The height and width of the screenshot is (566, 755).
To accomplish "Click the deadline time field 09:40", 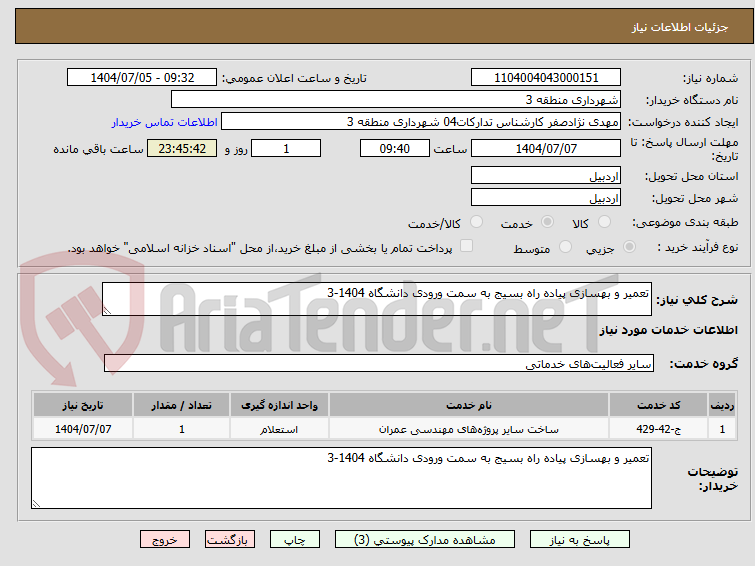I will tap(395, 148).
